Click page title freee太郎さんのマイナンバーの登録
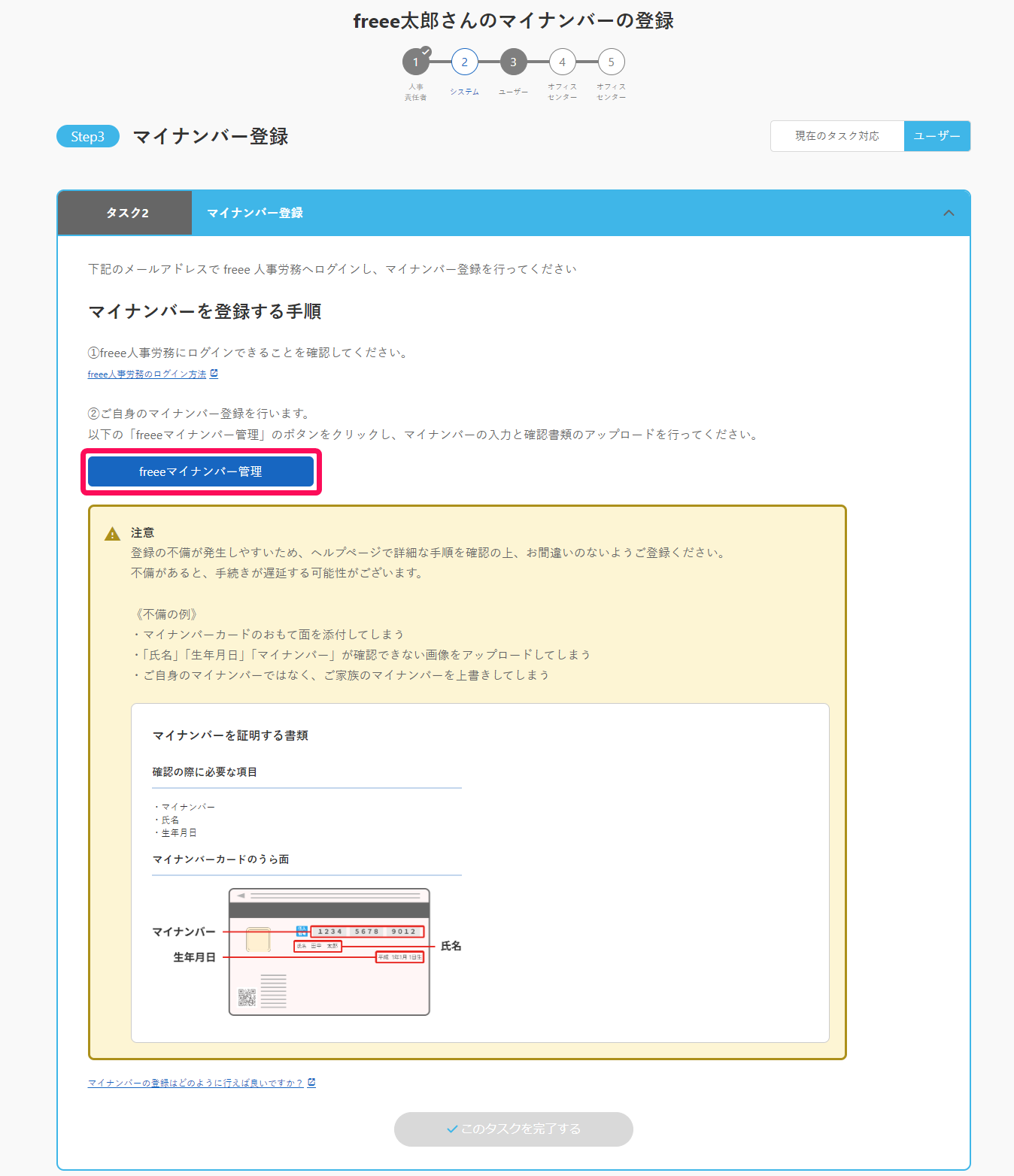Image resolution: width=1014 pixels, height=1176 pixels. (x=514, y=21)
